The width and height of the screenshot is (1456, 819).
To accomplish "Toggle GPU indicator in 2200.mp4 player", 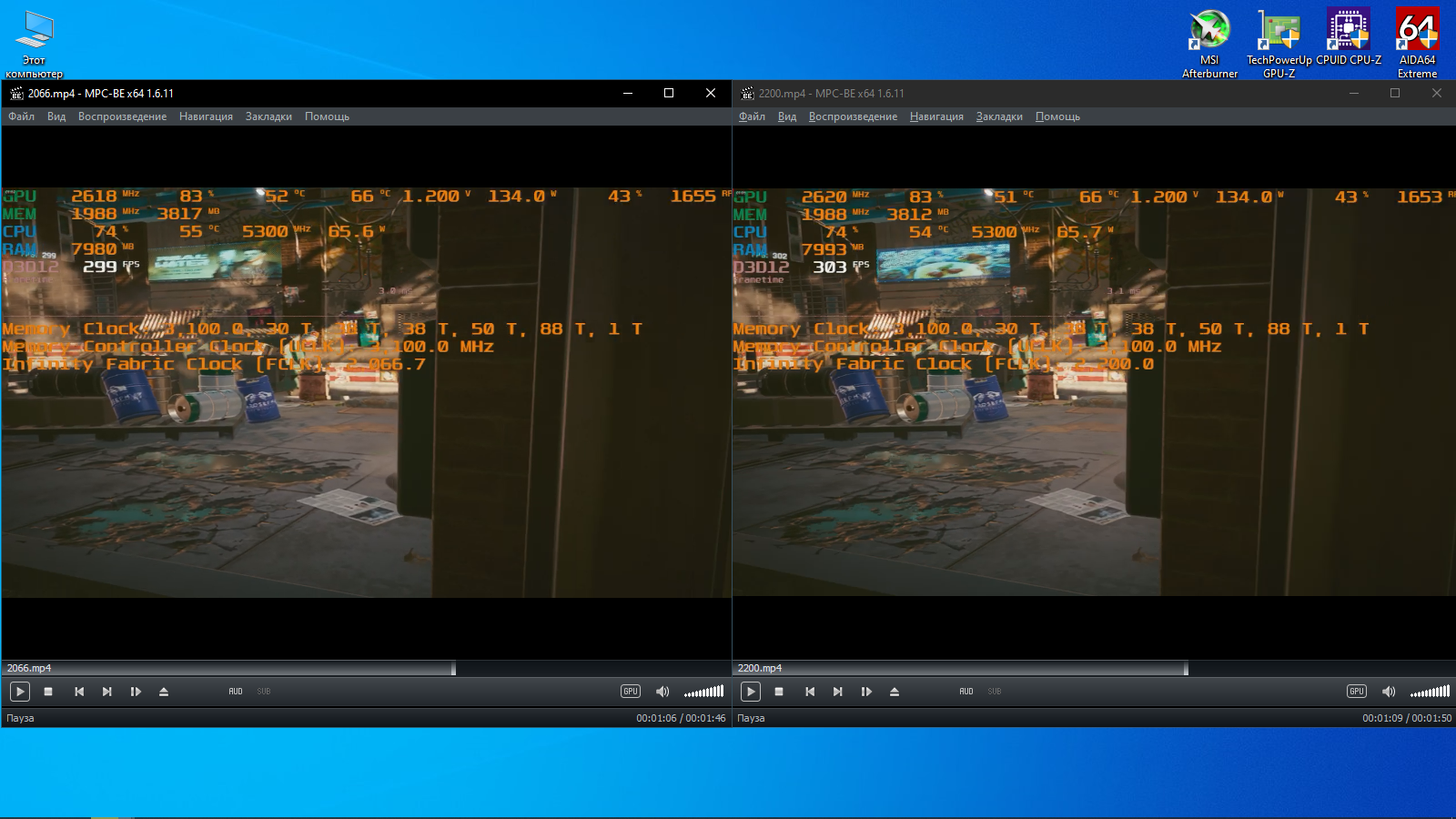I will click(1357, 692).
